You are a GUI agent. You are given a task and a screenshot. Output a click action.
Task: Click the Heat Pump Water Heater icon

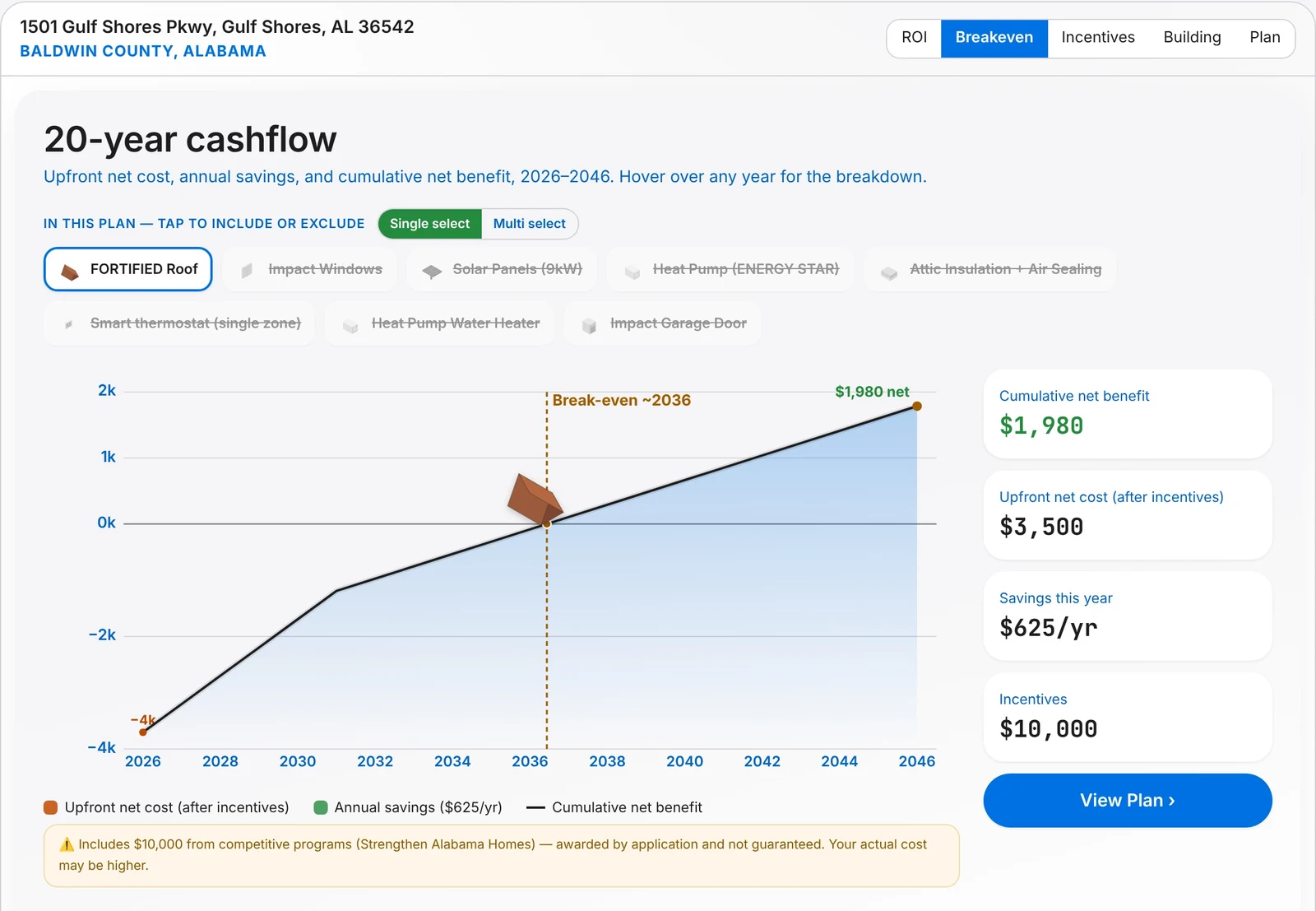(x=350, y=326)
